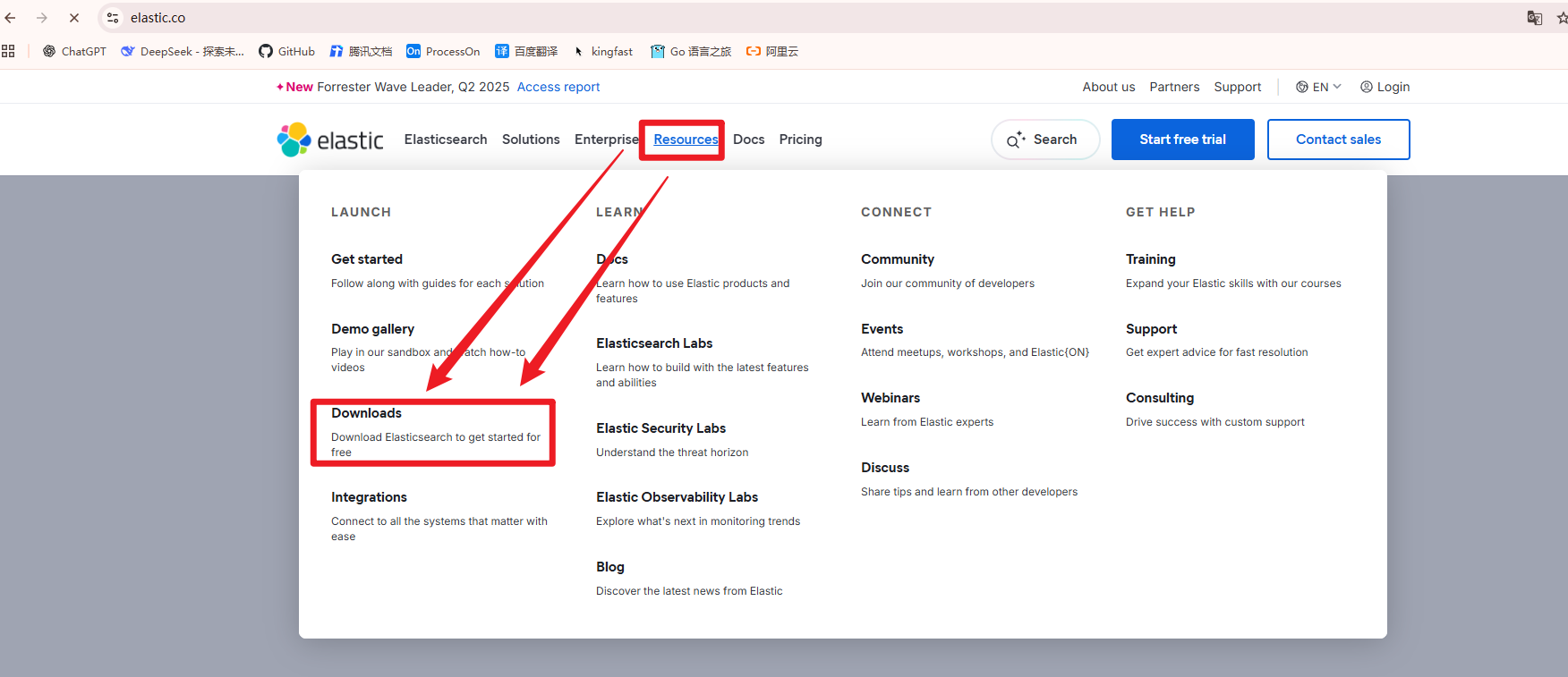
Task: Open the Pricing nav item
Action: [800, 140]
